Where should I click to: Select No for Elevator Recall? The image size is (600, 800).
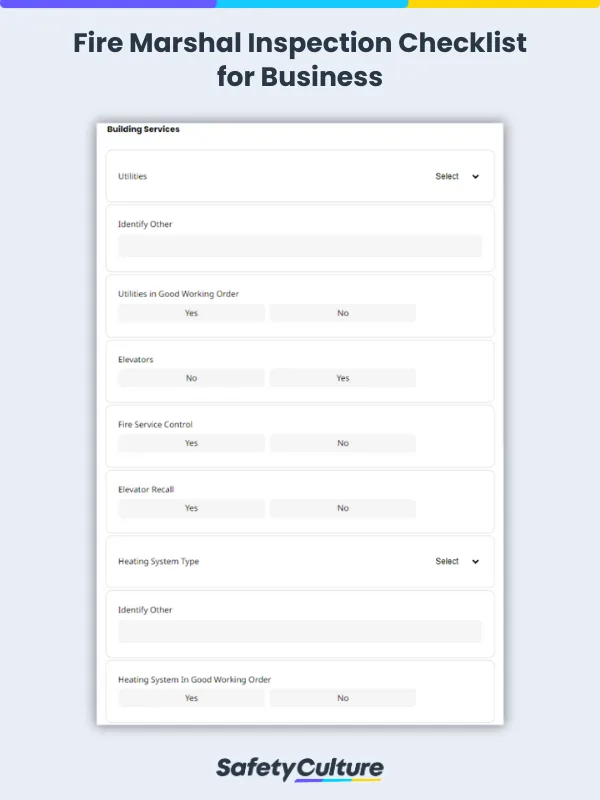(342, 508)
